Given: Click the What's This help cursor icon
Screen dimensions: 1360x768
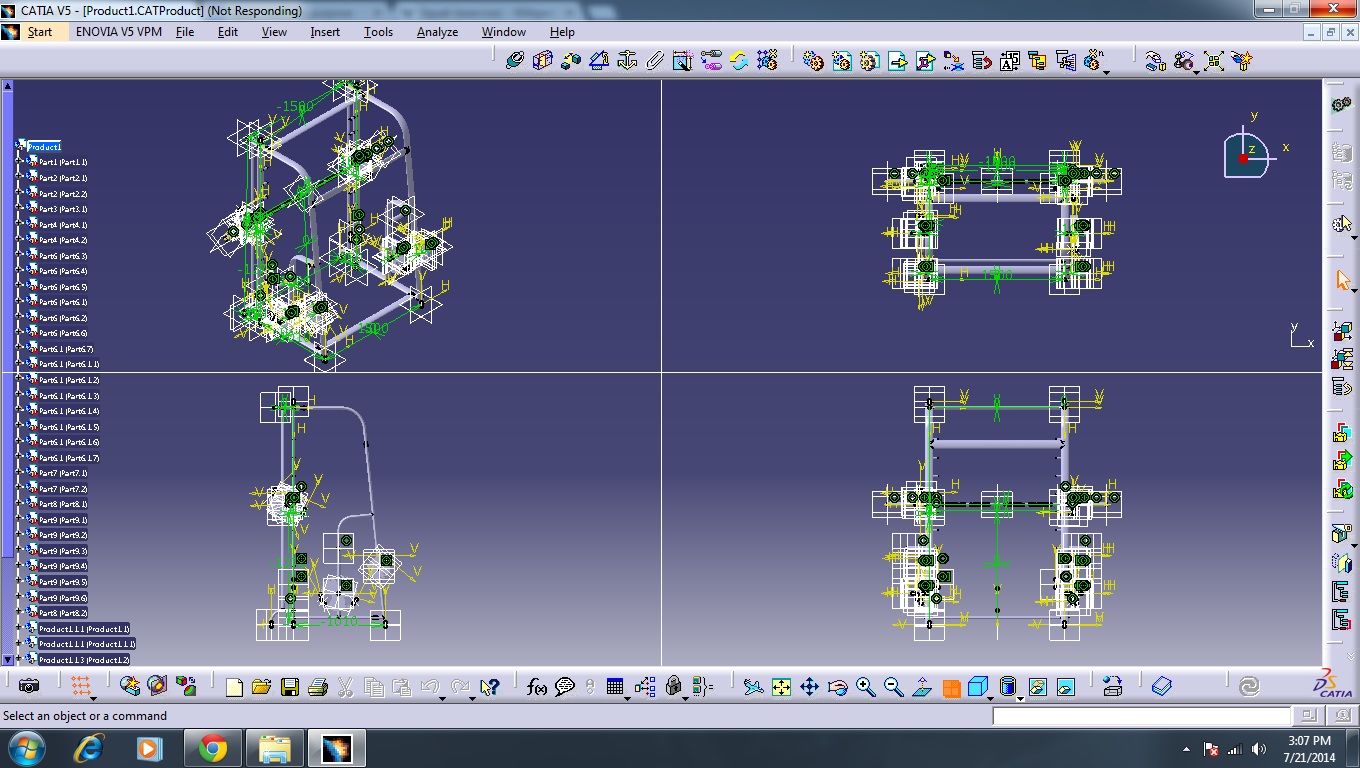Looking at the screenshot, I should [x=489, y=687].
